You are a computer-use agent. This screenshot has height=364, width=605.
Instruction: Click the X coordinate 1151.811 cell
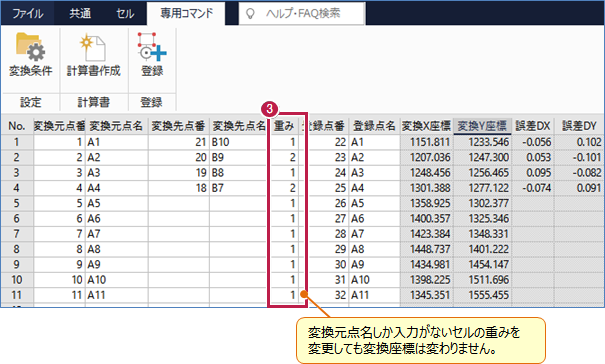pos(426,142)
